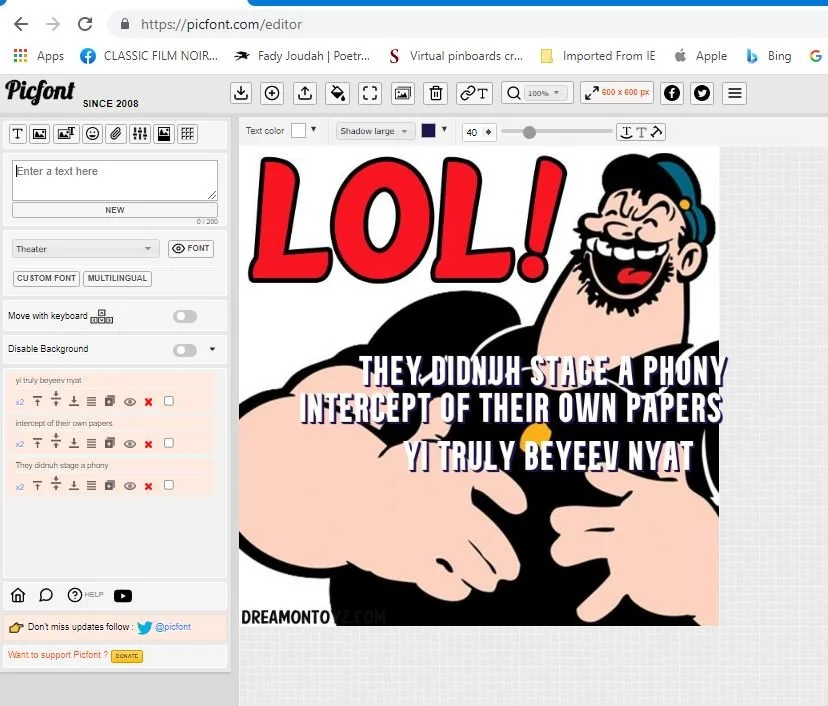Toggle Move with keyboard switch
The image size is (828, 706).
point(185,316)
